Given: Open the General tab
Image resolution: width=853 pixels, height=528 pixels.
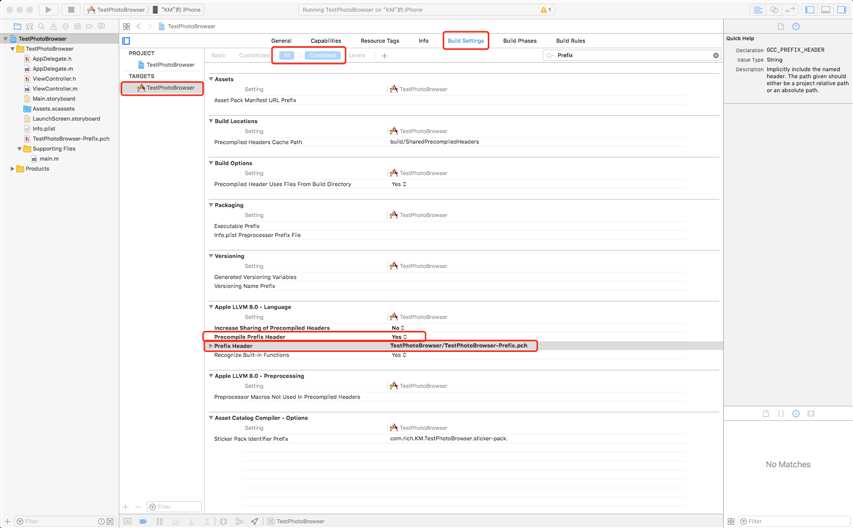Looking at the screenshot, I should coord(281,41).
